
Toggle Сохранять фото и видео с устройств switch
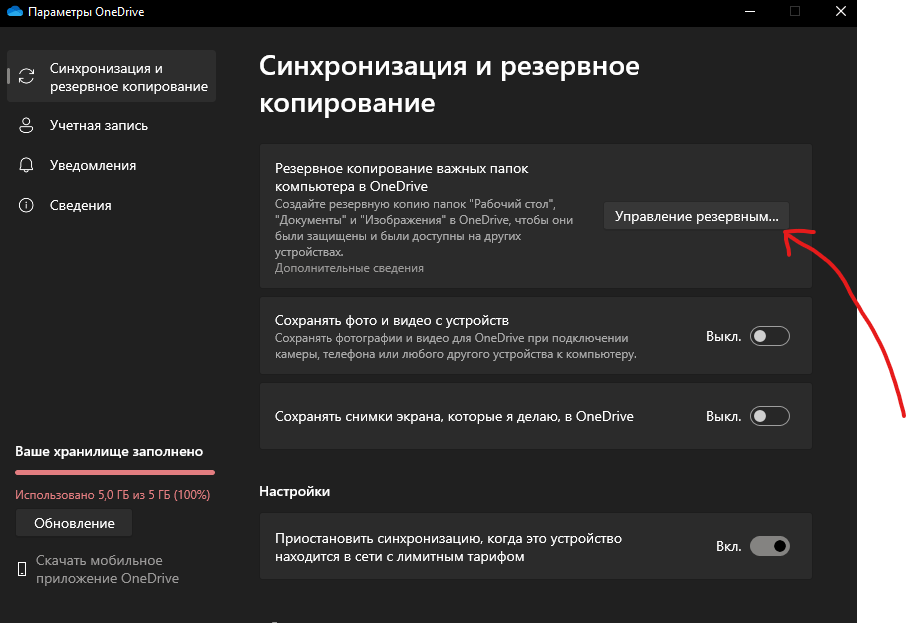click(x=769, y=336)
